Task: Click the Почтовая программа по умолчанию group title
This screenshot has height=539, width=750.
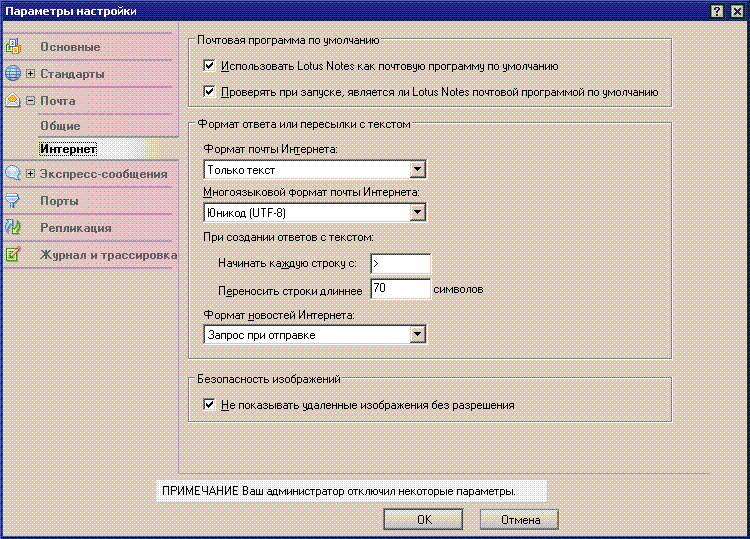Action: point(288,41)
